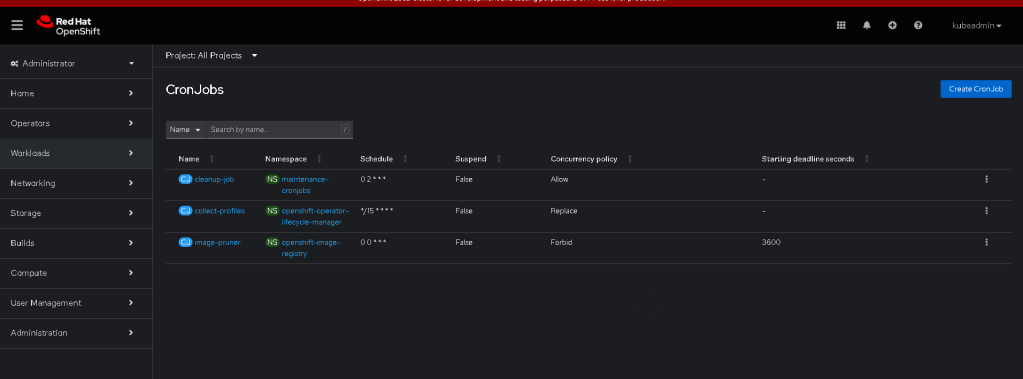The image size is (1023, 379).
Task: Sort table by Suspend column
Action: pos(478,159)
